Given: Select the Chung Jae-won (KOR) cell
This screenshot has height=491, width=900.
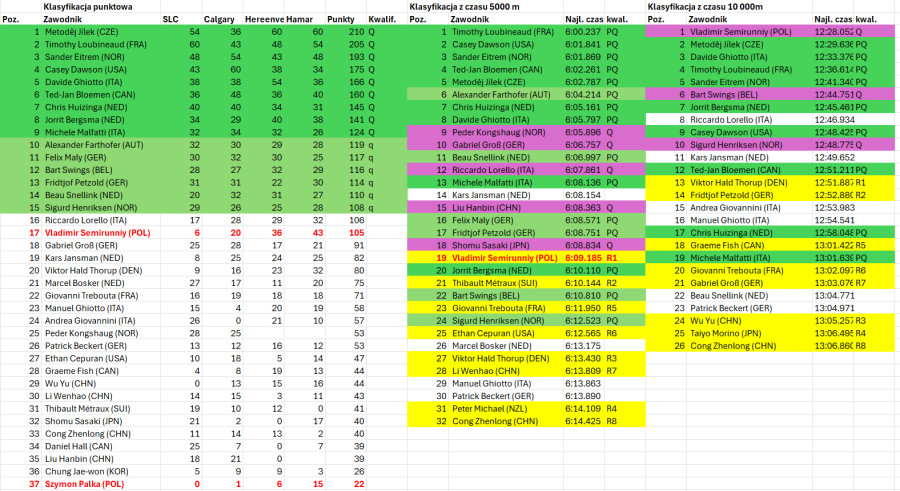Looking at the screenshot, I should coord(86,470).
